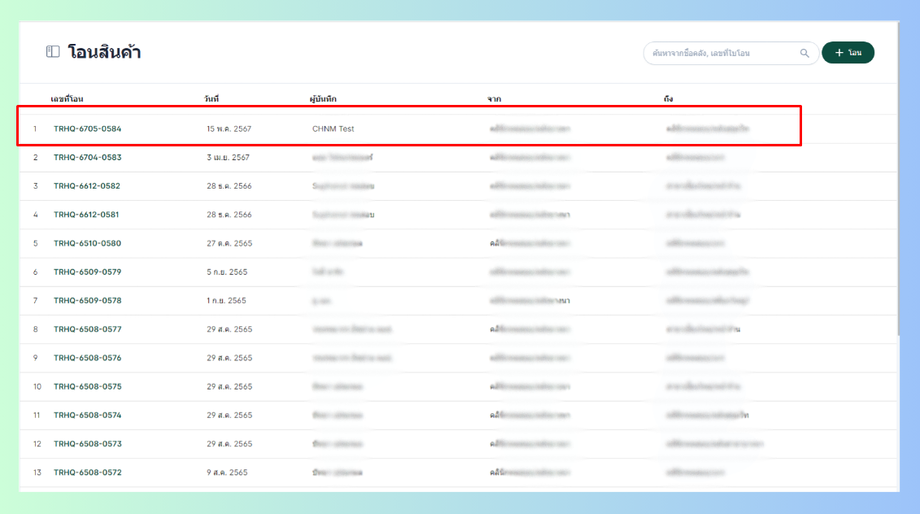The height and width of the screenshot is (514, 920).
Task: Select the date 5 ก.ย. 2565
Action: click(227, 272)
